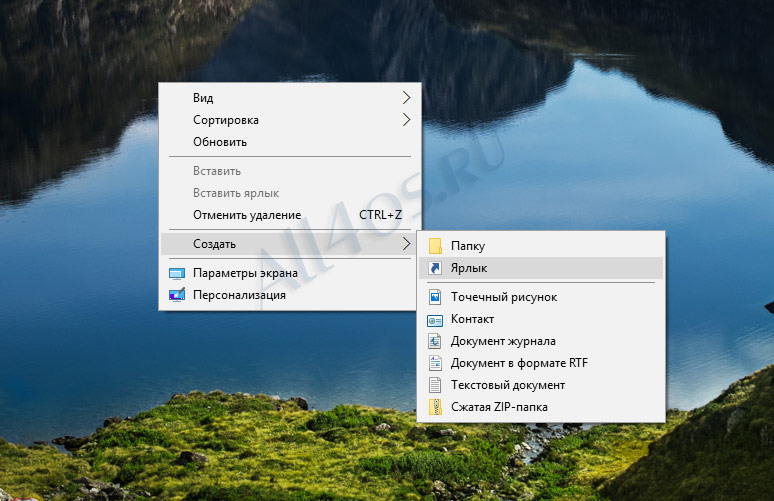Image resolution: width=774 pixels, height=501 pixels.
Task: Choose Точечный рисунок in the submenu
Action: [541, 297]
